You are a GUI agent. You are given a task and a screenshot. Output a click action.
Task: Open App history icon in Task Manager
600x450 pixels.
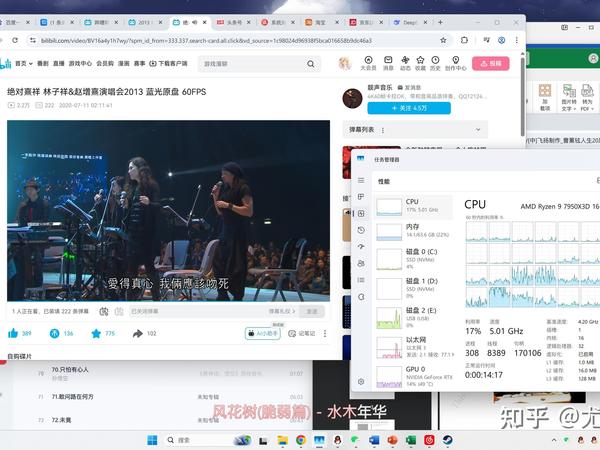(x=361, y=230)
